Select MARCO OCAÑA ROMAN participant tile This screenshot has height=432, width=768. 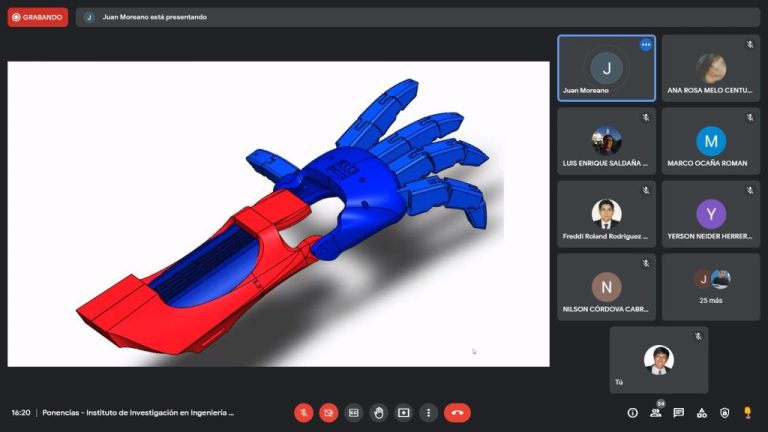[x=711, y=141]
